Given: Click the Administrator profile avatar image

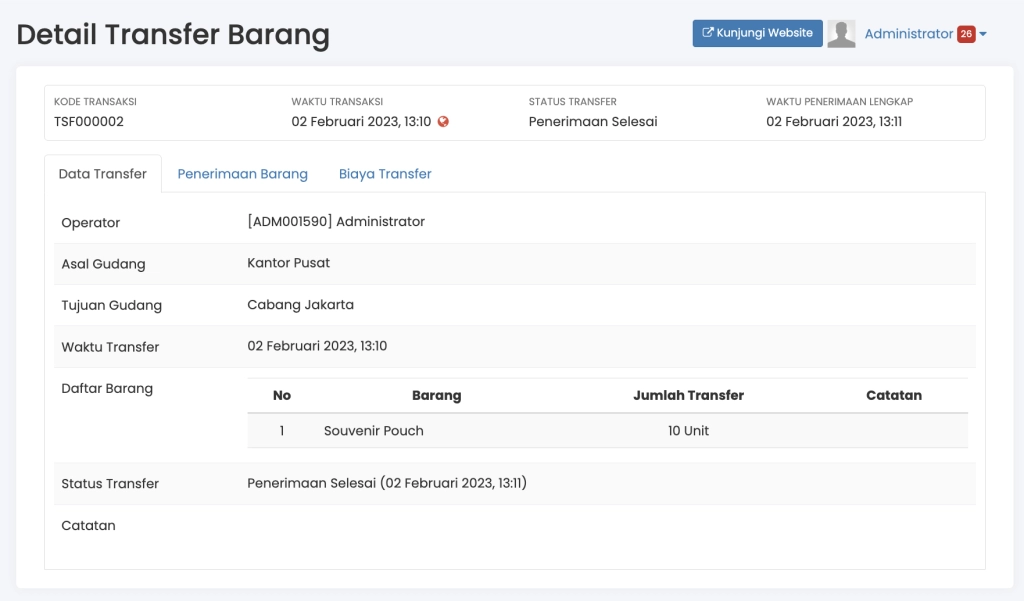Looking at the screenshot, I should pos(841,33).
